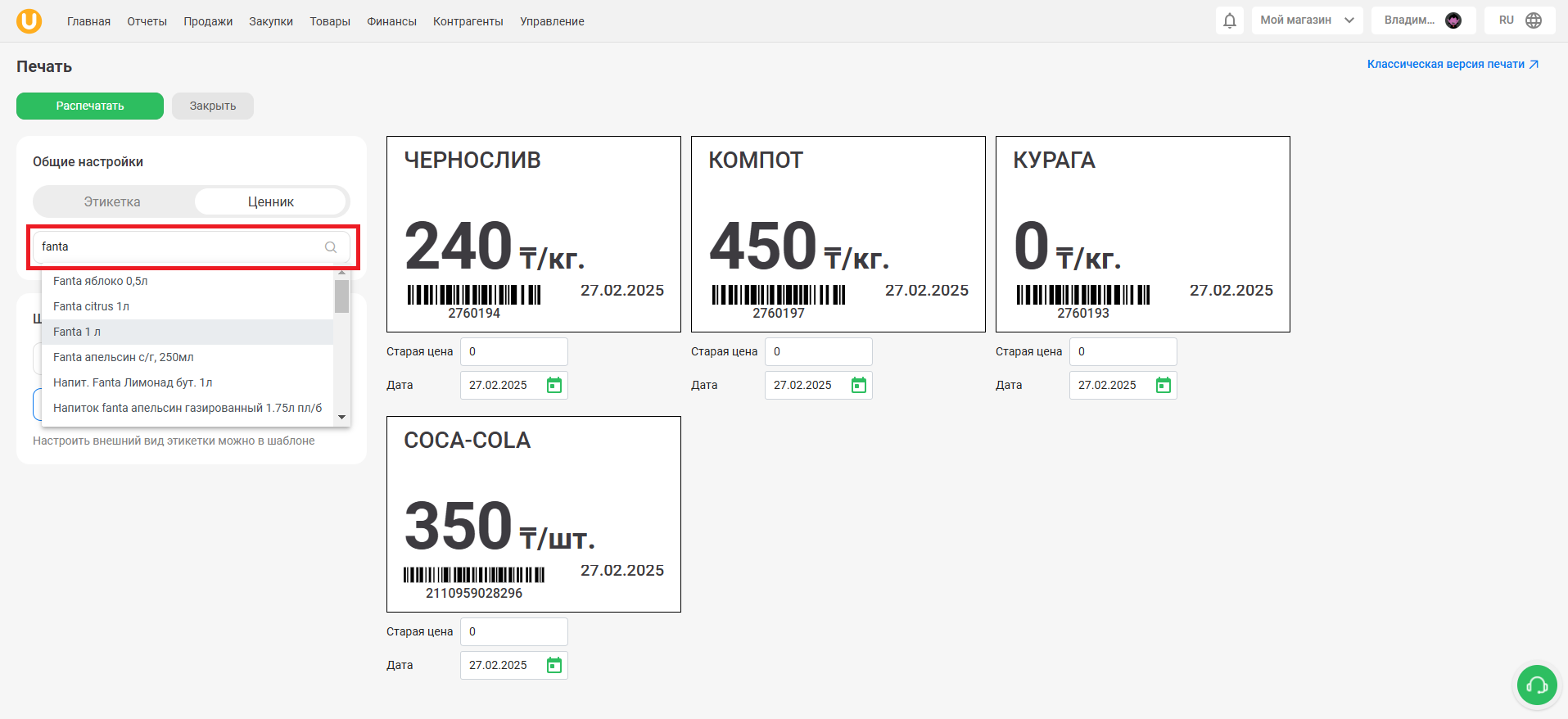Switch to Этикетка mode

click(x=112, y=201)
